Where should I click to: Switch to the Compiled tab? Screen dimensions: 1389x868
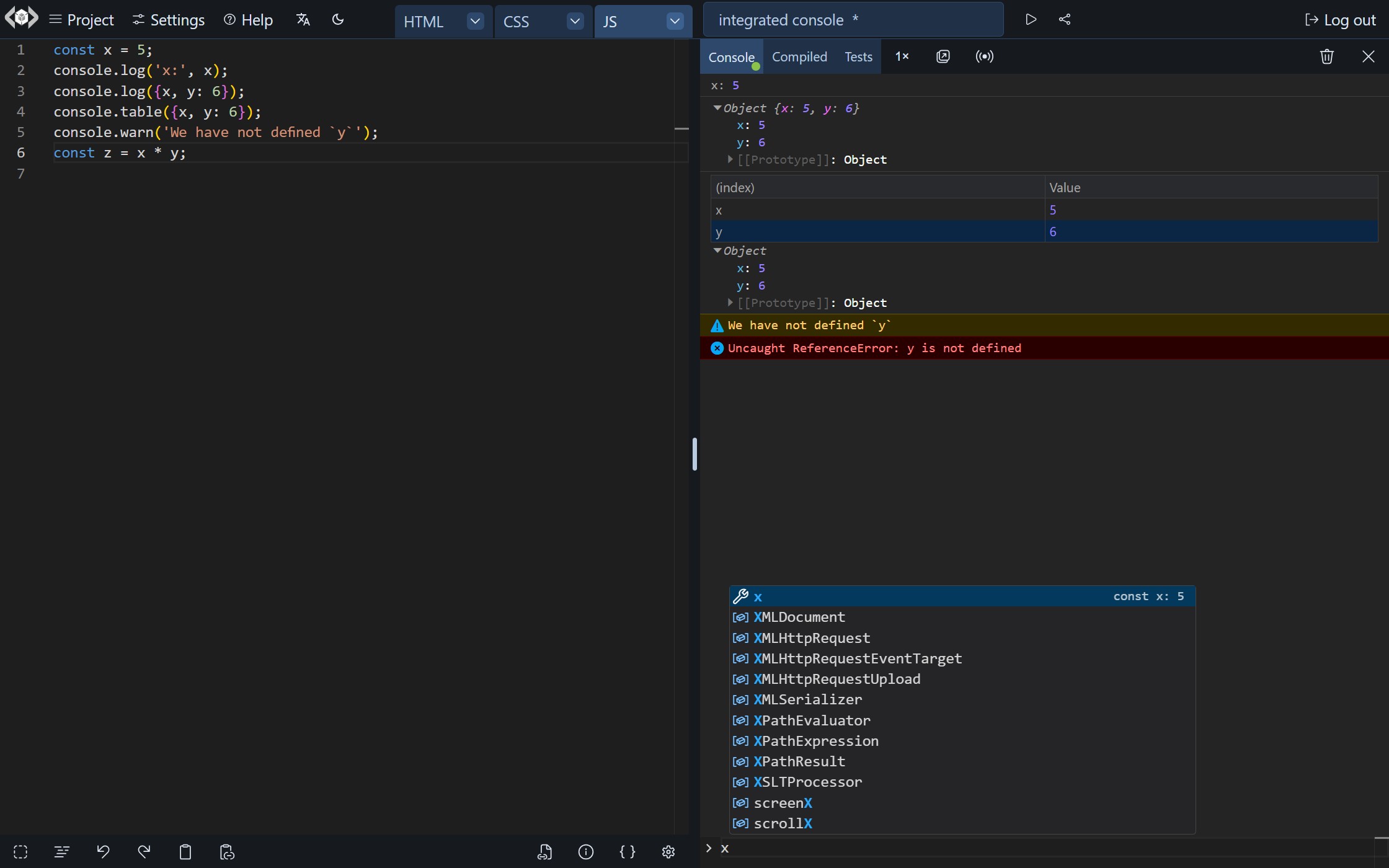click(x=799, y=56)
